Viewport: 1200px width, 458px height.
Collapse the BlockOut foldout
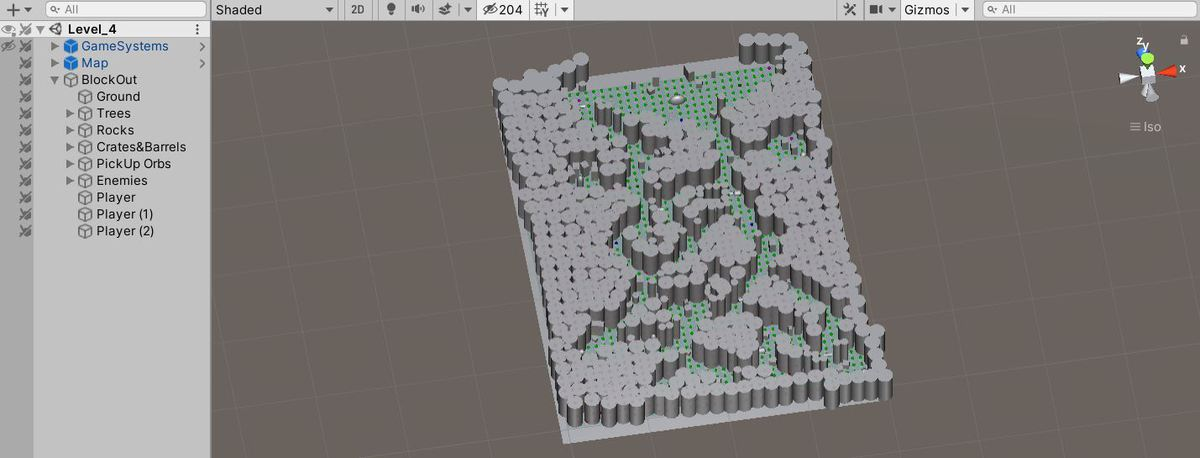[56, 80]
